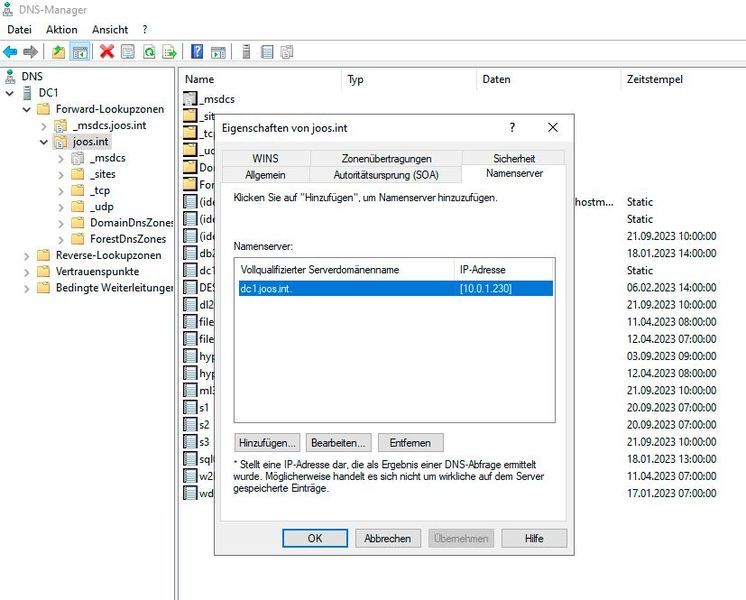746x600 pixels.
Task: Click the DC1 server icon in tree
Action: point(28,92)
